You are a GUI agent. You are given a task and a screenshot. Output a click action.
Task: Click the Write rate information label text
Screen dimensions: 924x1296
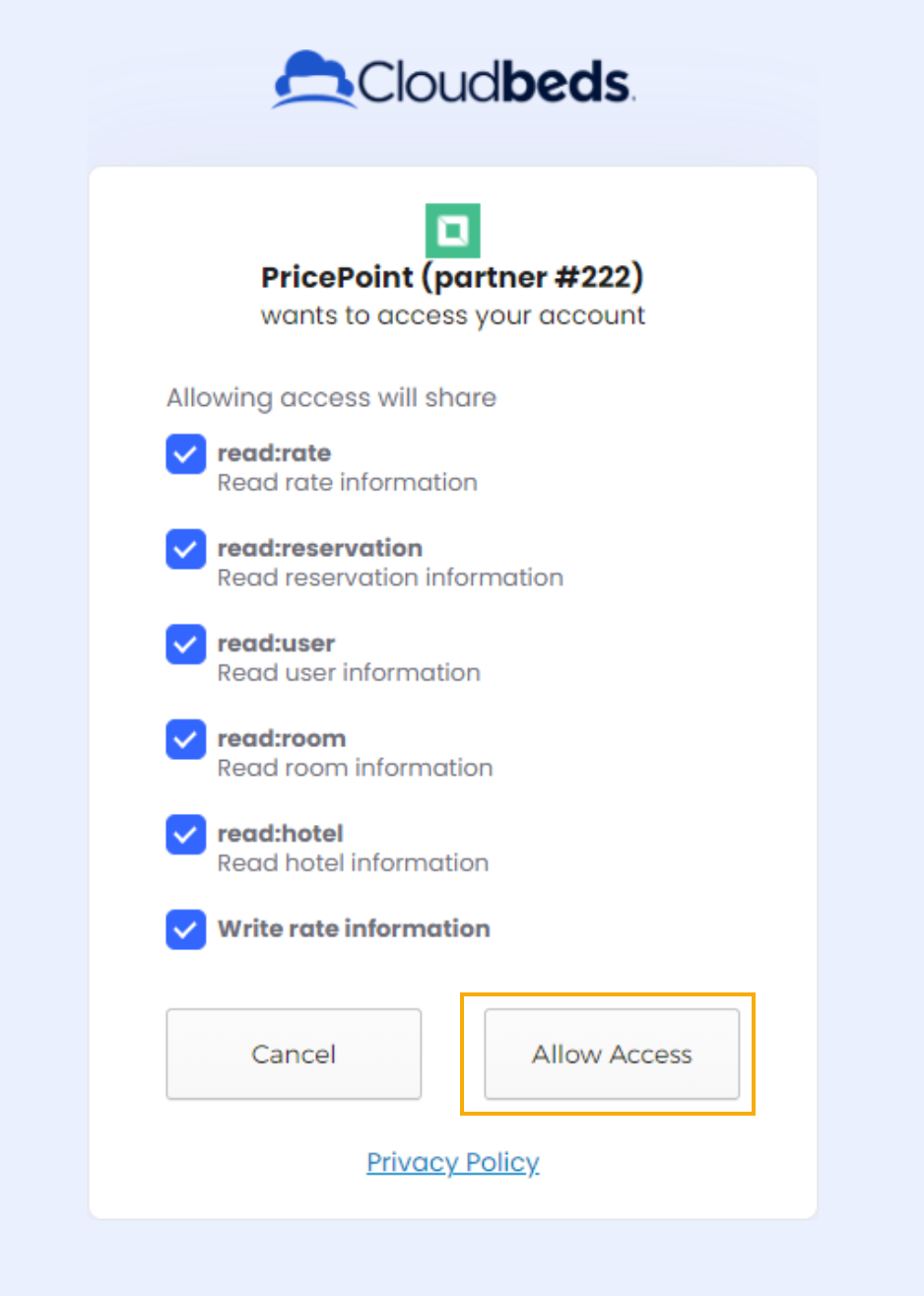click(x=354, y=928)
